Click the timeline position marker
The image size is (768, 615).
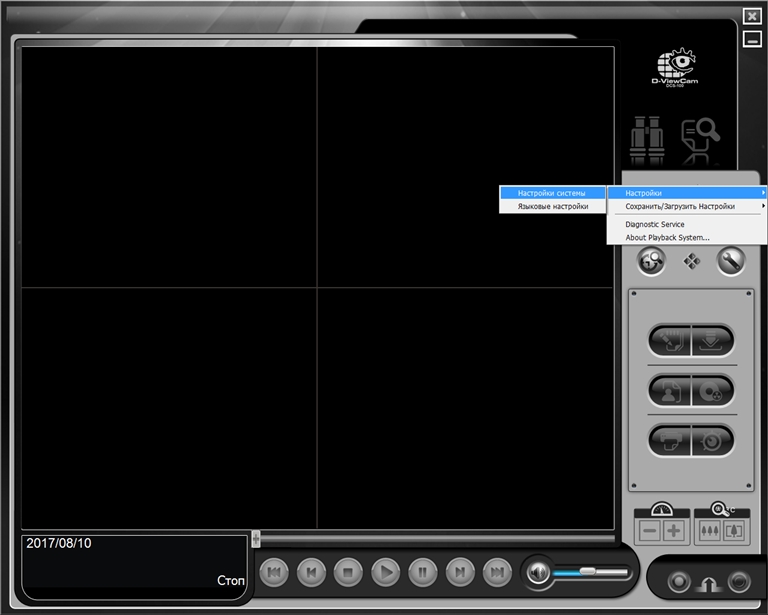[256, 539]
